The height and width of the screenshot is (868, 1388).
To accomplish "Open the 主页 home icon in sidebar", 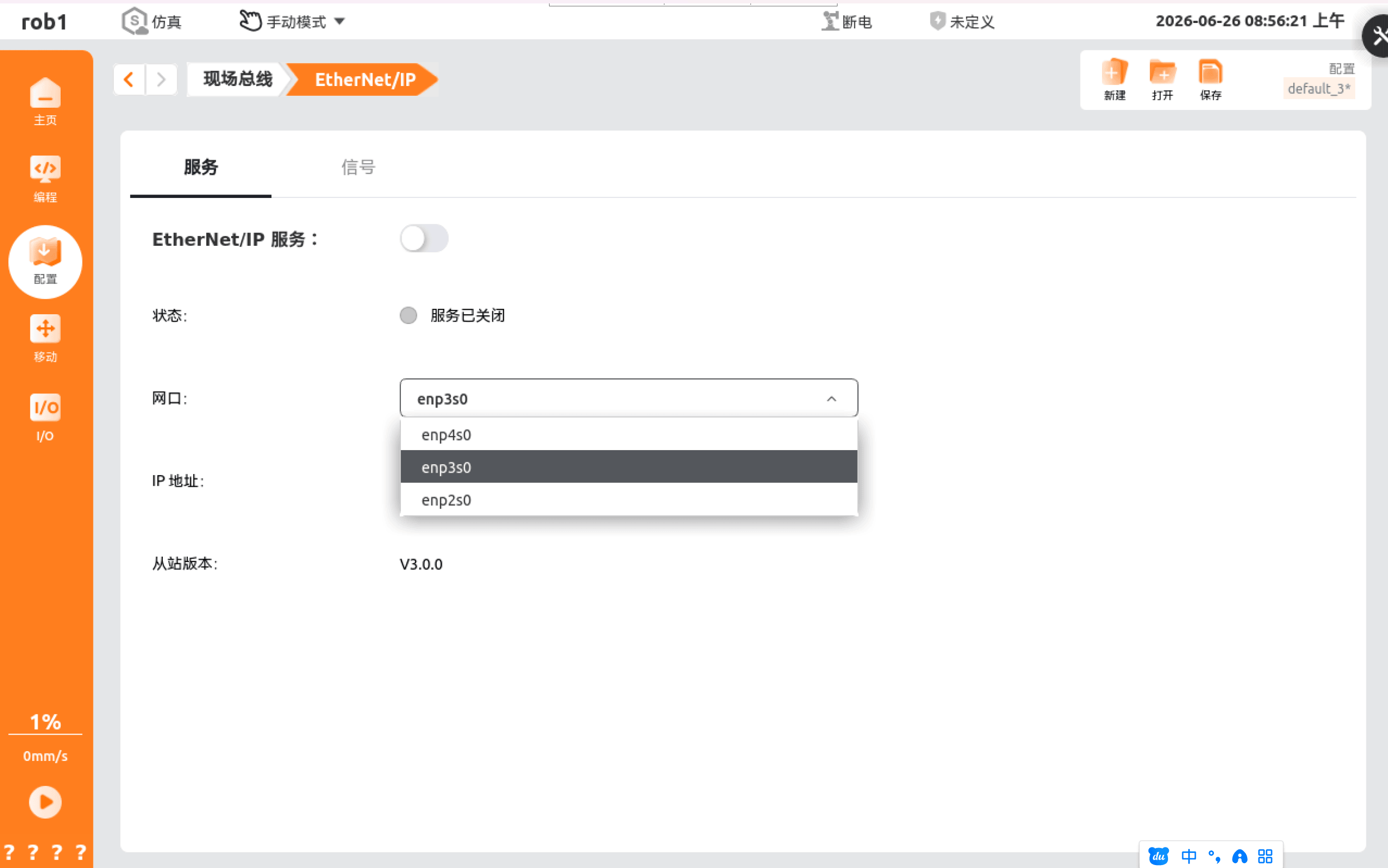I will tap(45, 102).
